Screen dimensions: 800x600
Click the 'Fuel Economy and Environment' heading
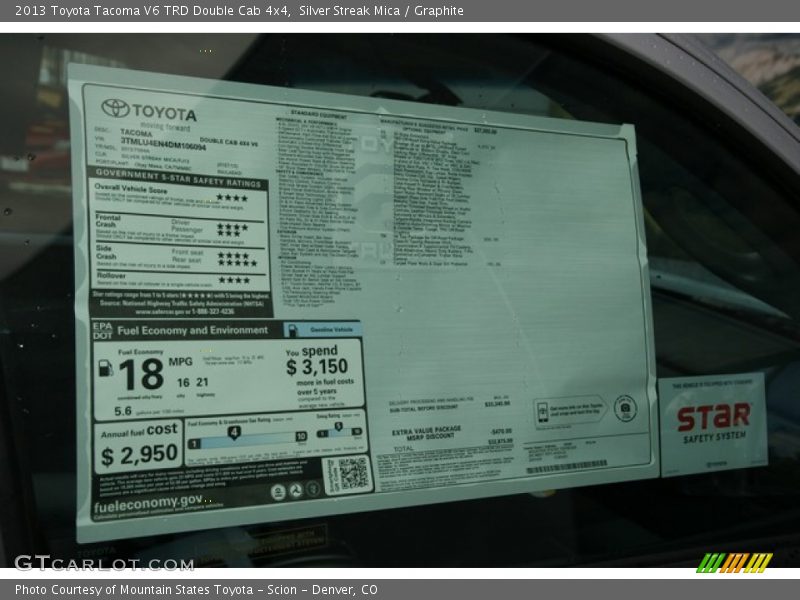click(192, 331)
